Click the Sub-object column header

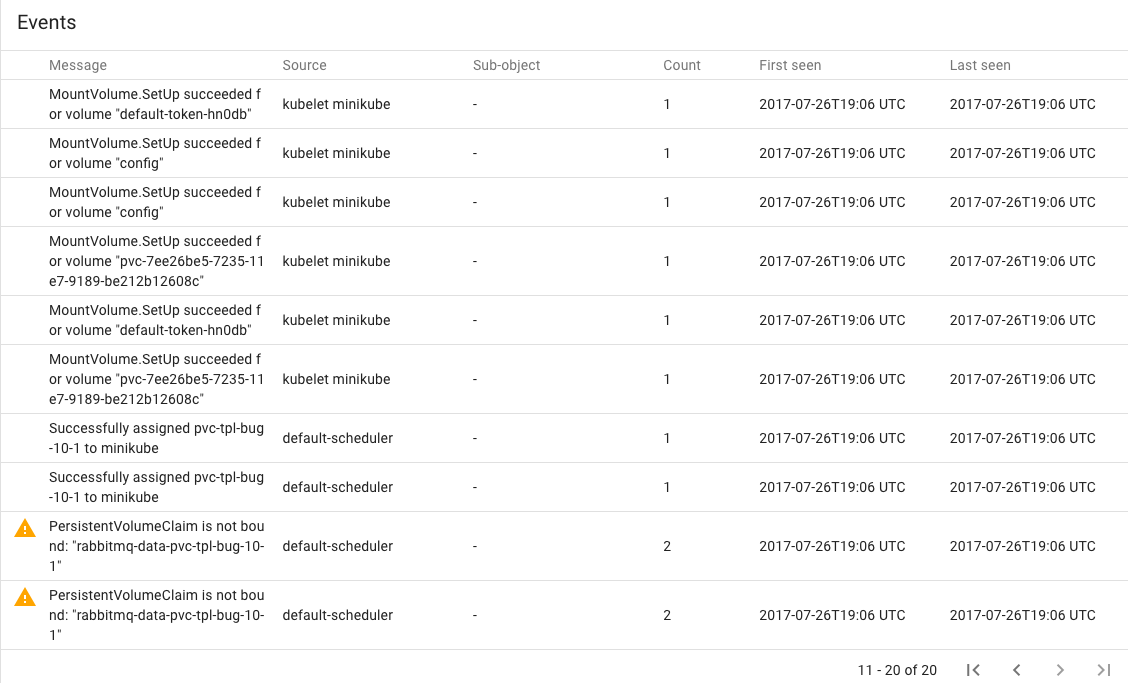click(x=506, y=65)
